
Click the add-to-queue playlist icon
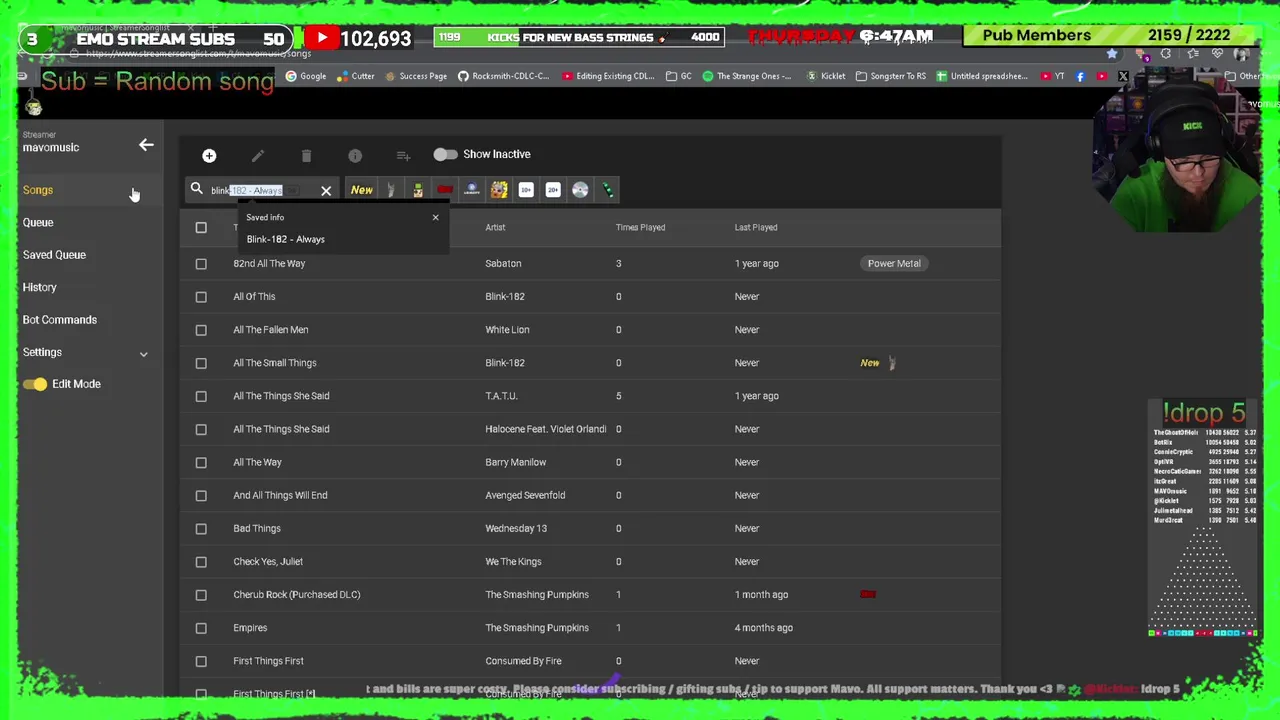403,155
